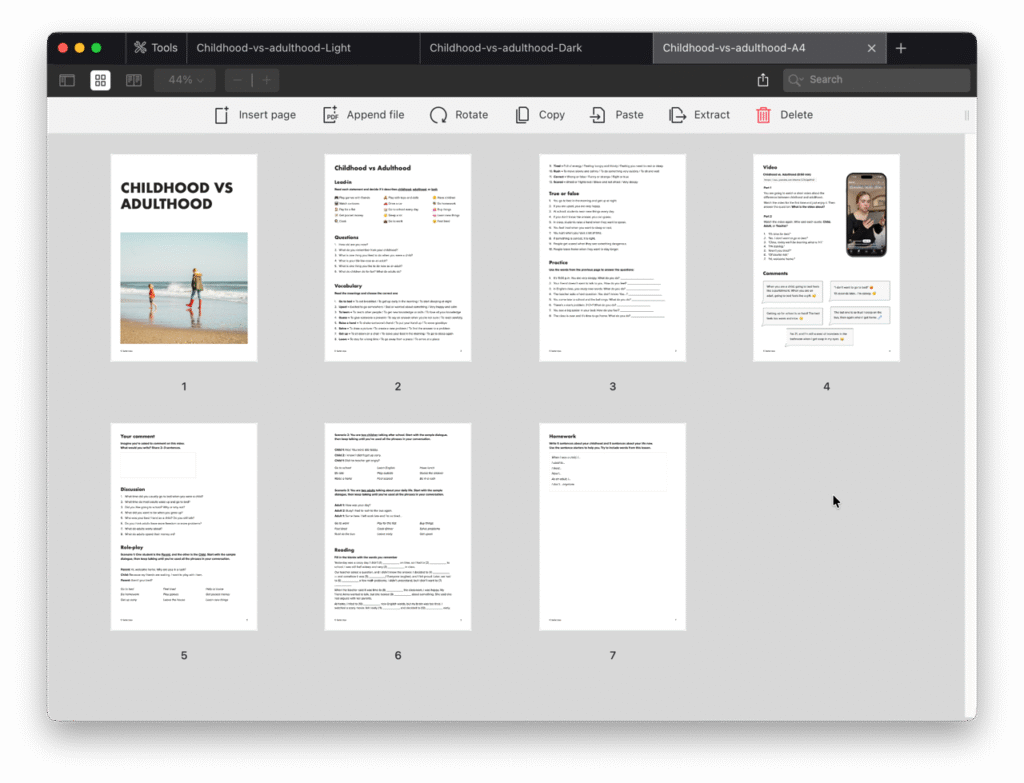Open the Tools menu
1024x783 pixels.
[155, 48]
